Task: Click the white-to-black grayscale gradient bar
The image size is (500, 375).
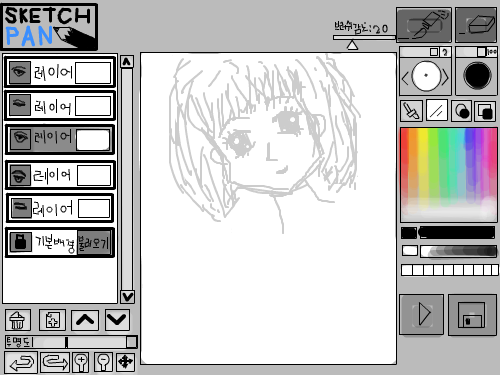Action: [459, 251]
